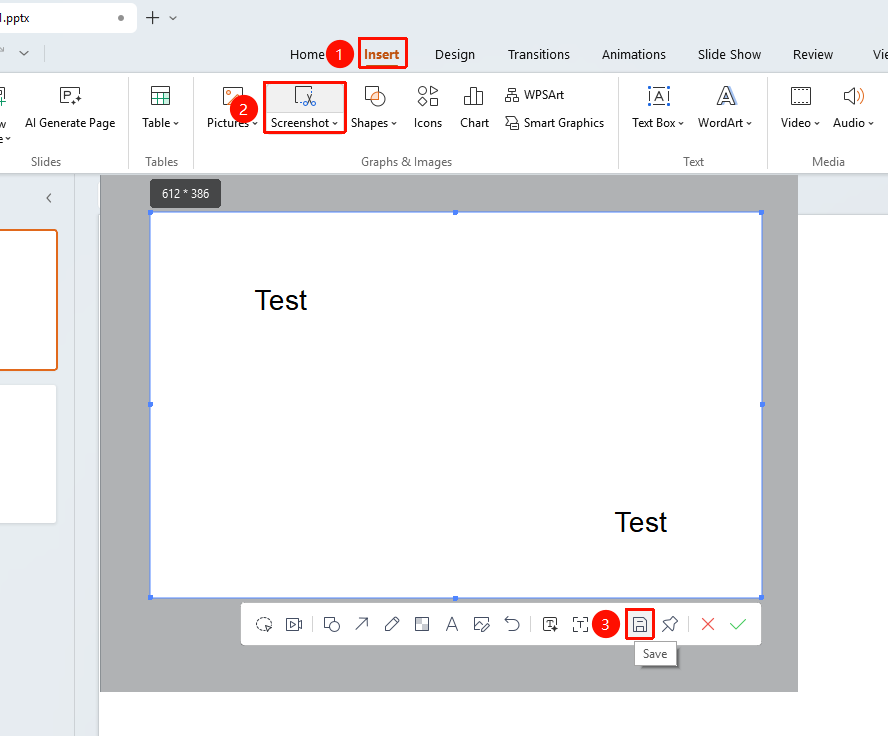Image resolution: width=888 pixels, height=736 pixels.
Task: Collapse the slide thumbnail panel
Action: pos(49,198)
